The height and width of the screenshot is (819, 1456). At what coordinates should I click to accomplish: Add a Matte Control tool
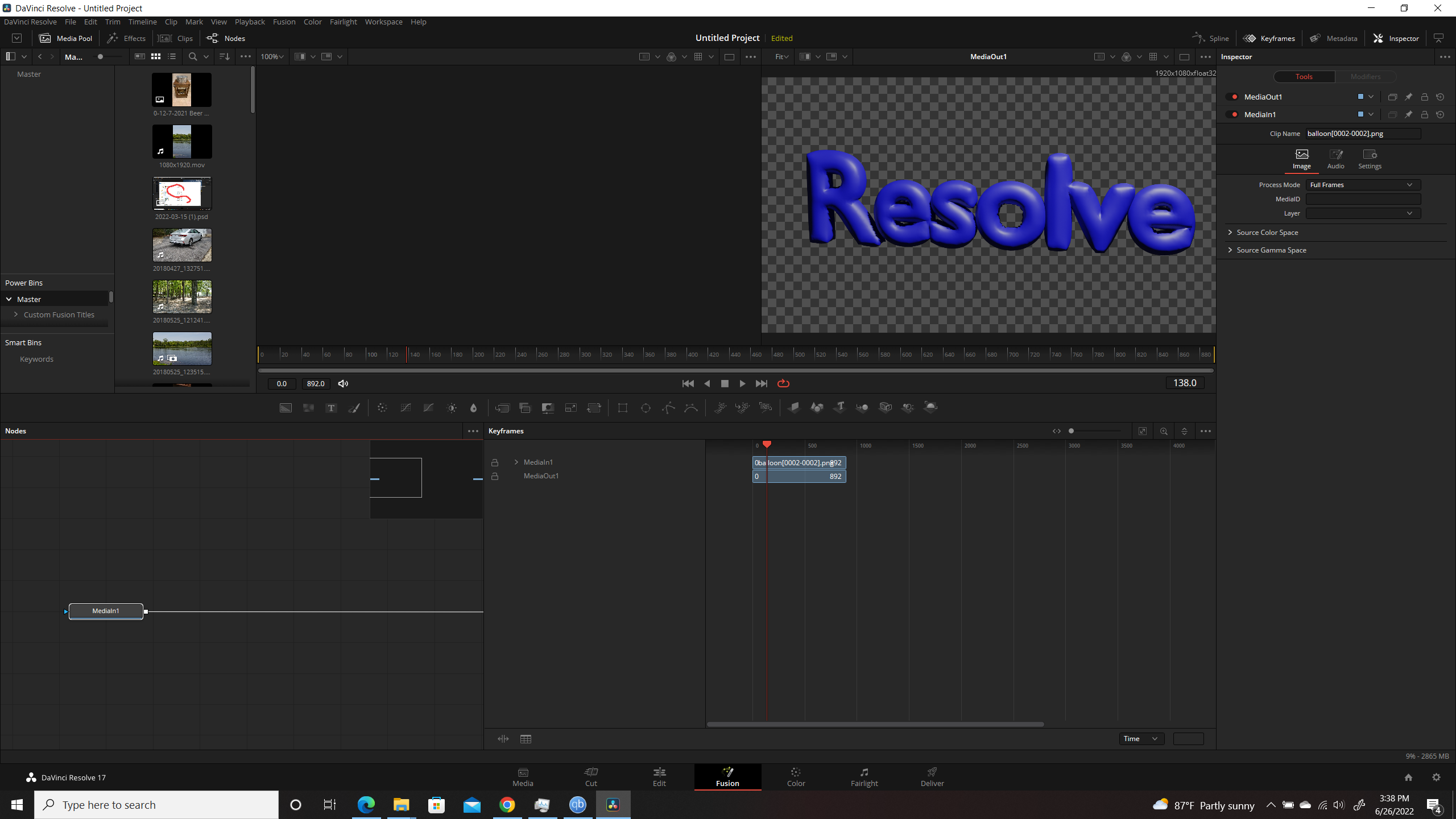(548, 408)
